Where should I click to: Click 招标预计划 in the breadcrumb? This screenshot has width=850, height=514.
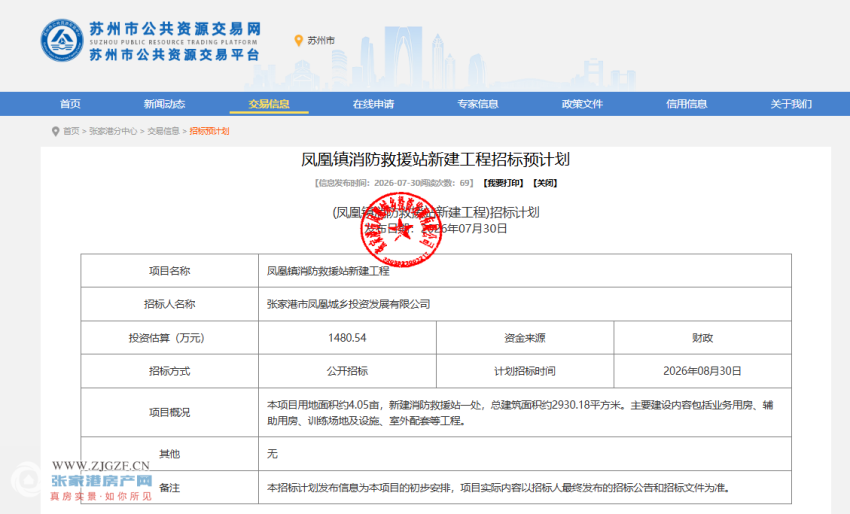click(209, 131)
